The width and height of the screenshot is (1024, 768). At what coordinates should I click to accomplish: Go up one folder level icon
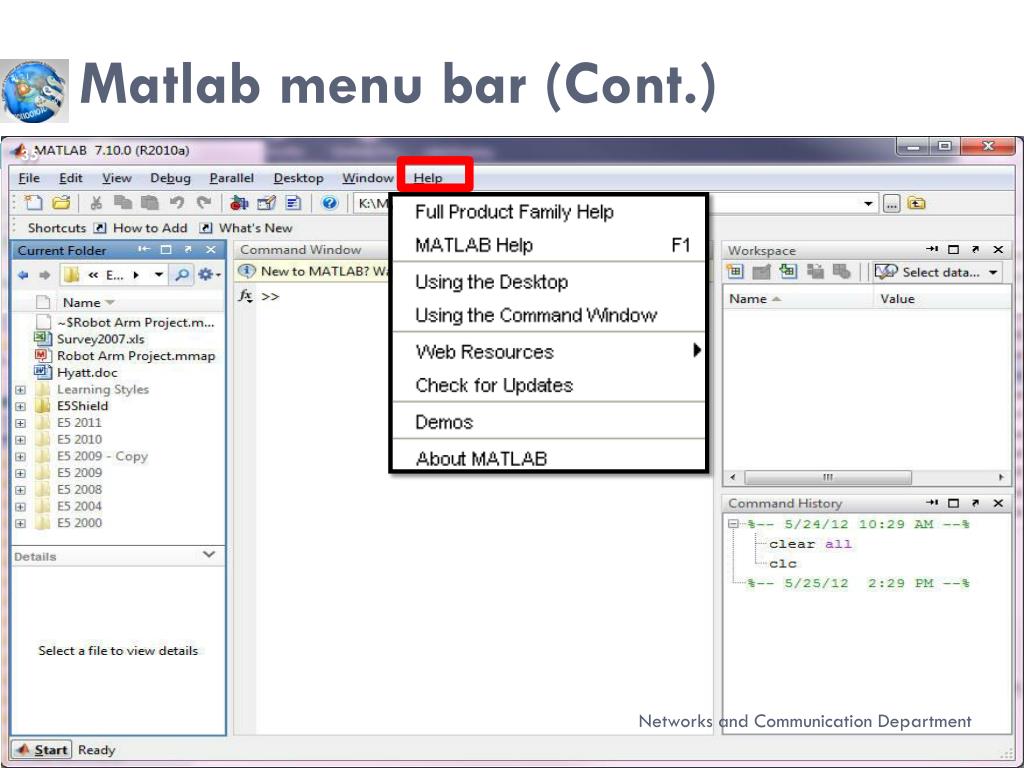pos(916,204)
